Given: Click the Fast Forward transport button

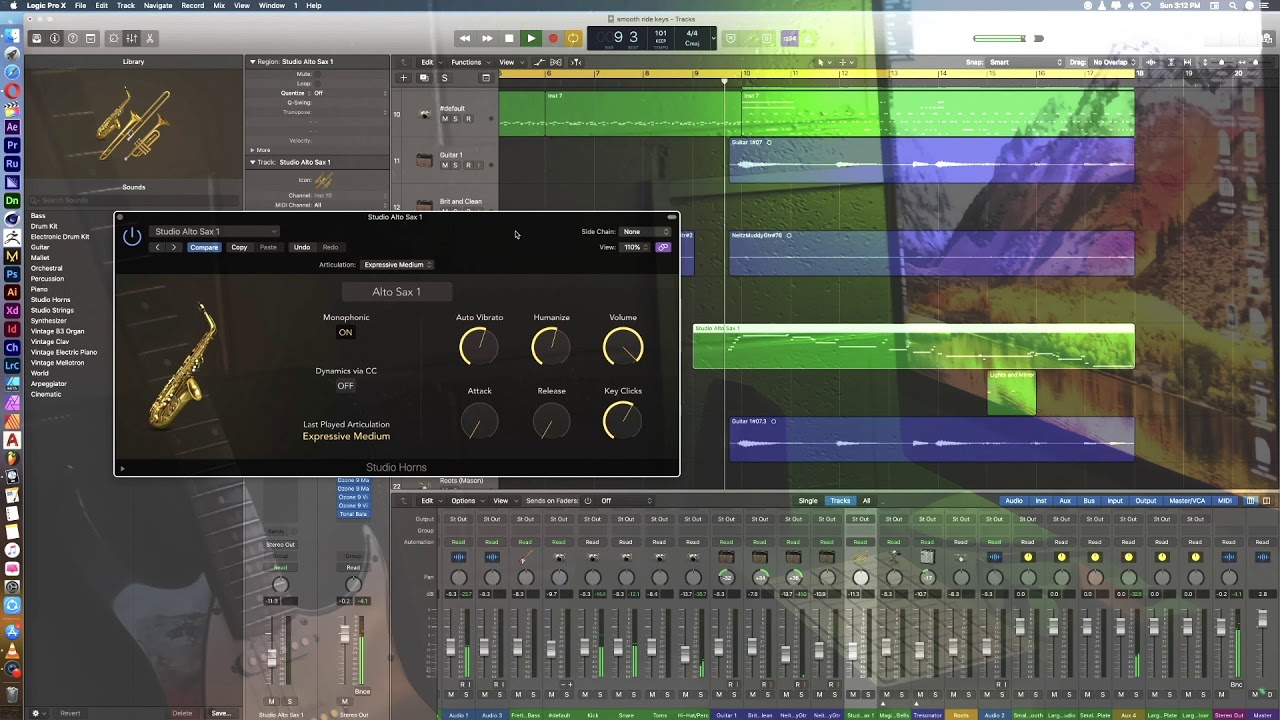Looking at the screenshot, I should 487,39.
